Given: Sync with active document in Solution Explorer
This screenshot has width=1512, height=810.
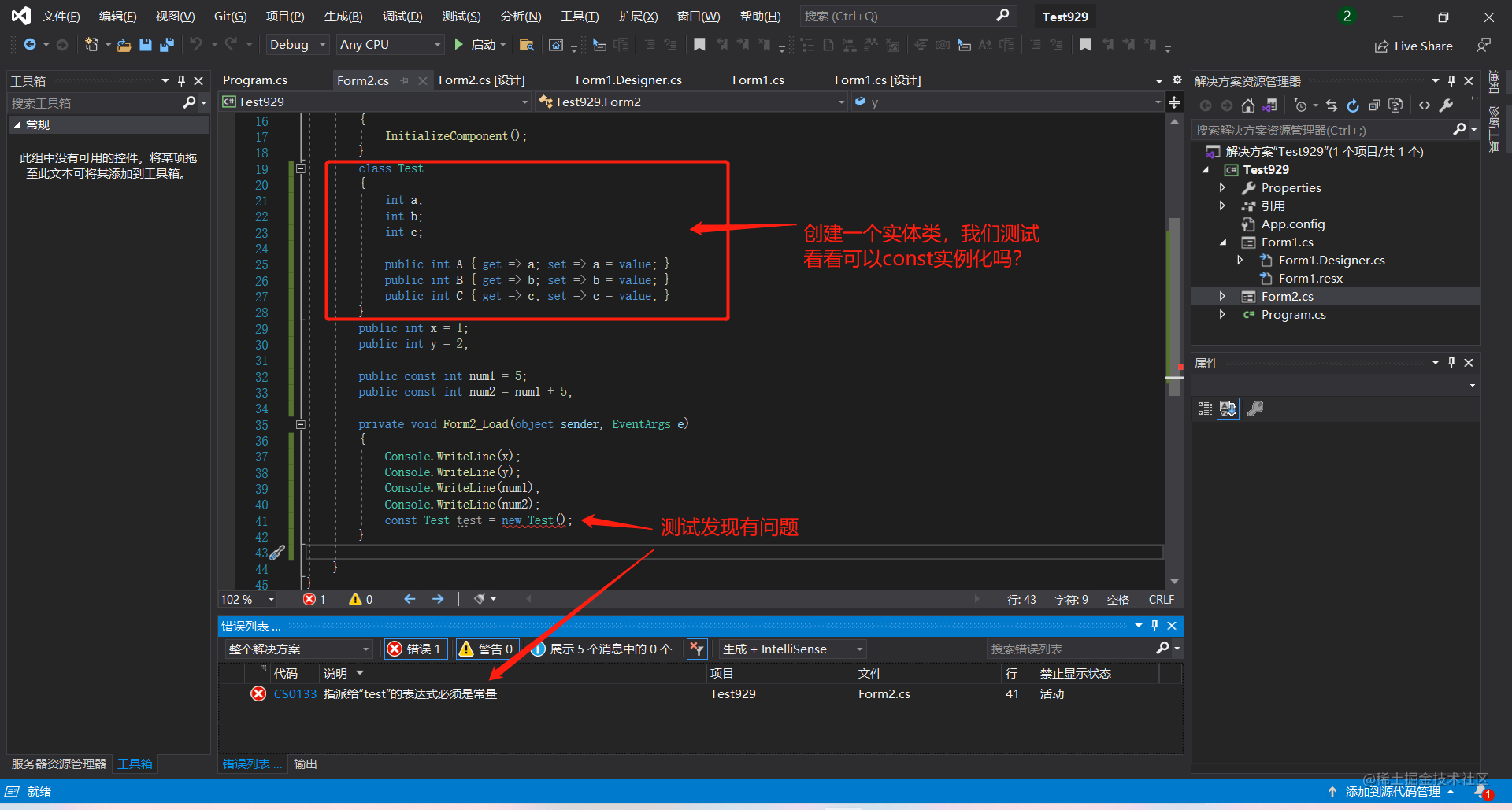Looking at the screenshot, I should click(1332, 105).
